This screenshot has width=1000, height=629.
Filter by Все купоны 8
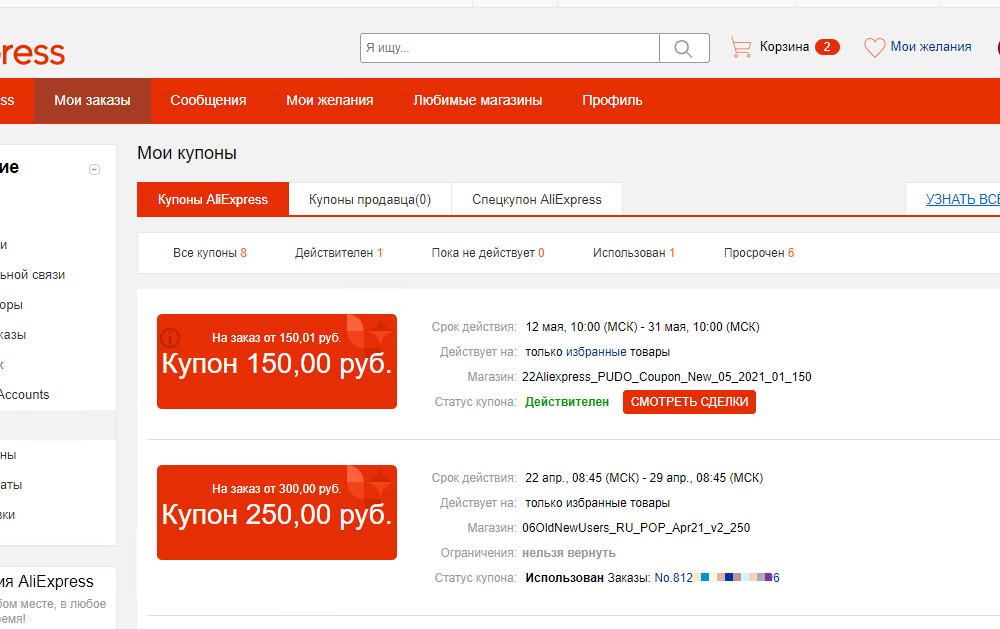pyautogui.click(x=210, y=253)
